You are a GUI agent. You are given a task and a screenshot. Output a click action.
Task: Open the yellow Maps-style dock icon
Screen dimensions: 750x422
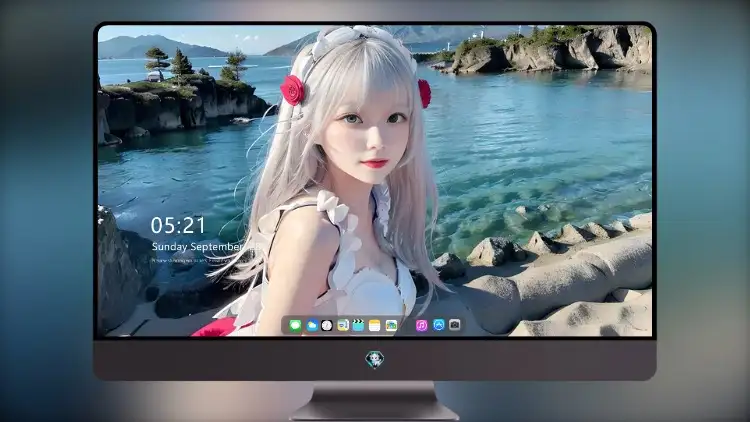point(342,325)
